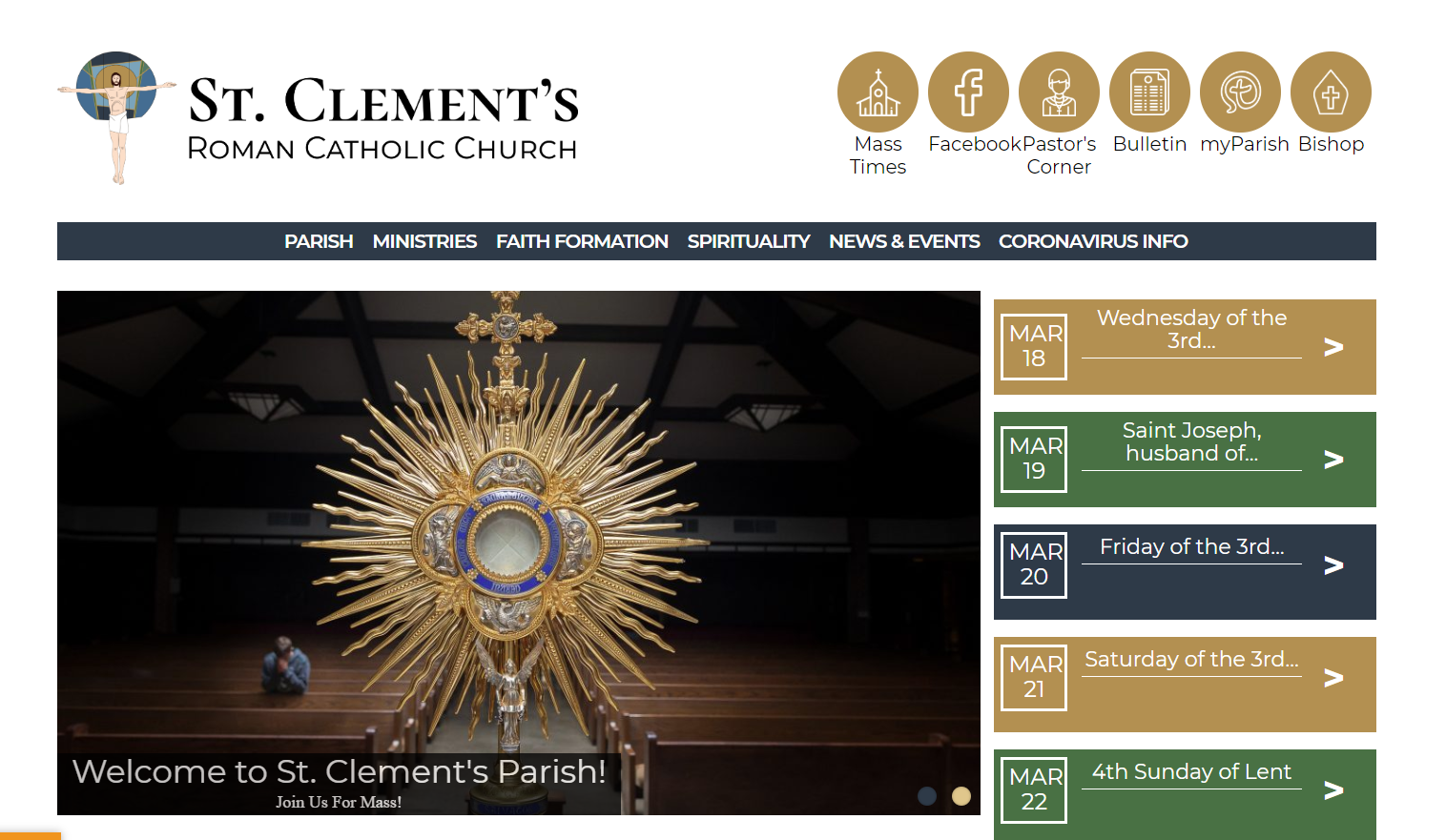Click the myParish icon
Screen dimensions: 1446x840
tap(1240, 92)
